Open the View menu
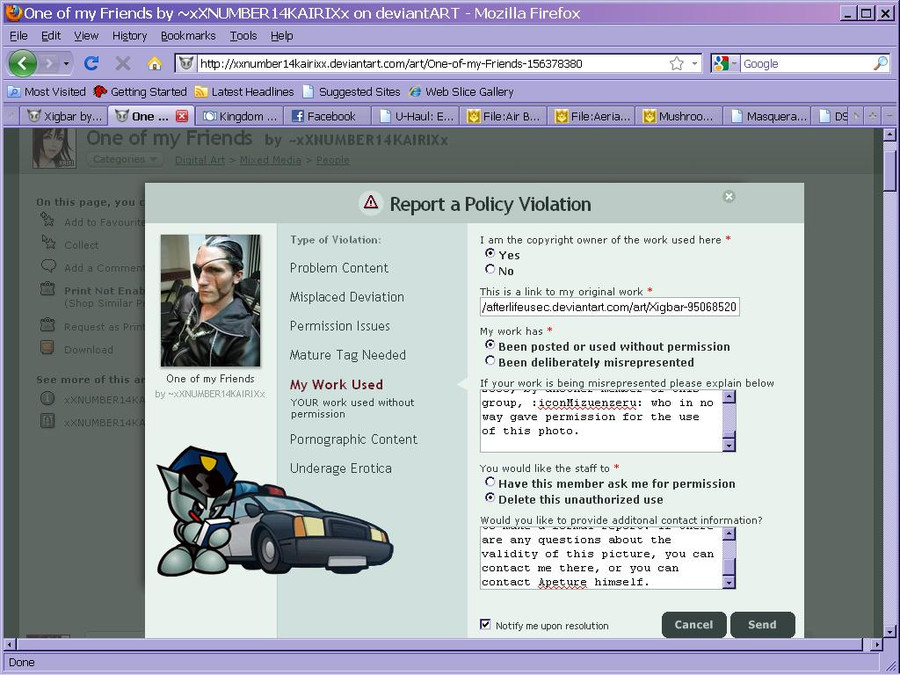The height and width of the screenshot is (675, 900). point(86,36)
